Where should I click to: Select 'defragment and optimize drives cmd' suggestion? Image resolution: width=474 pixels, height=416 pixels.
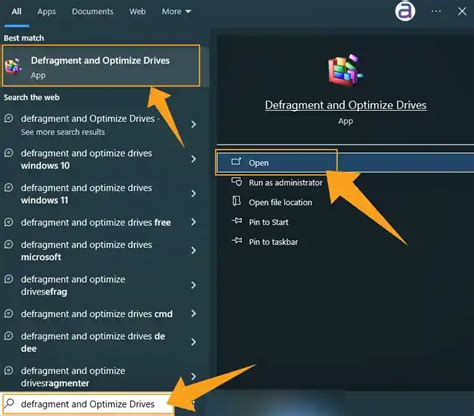click(97, 314)
